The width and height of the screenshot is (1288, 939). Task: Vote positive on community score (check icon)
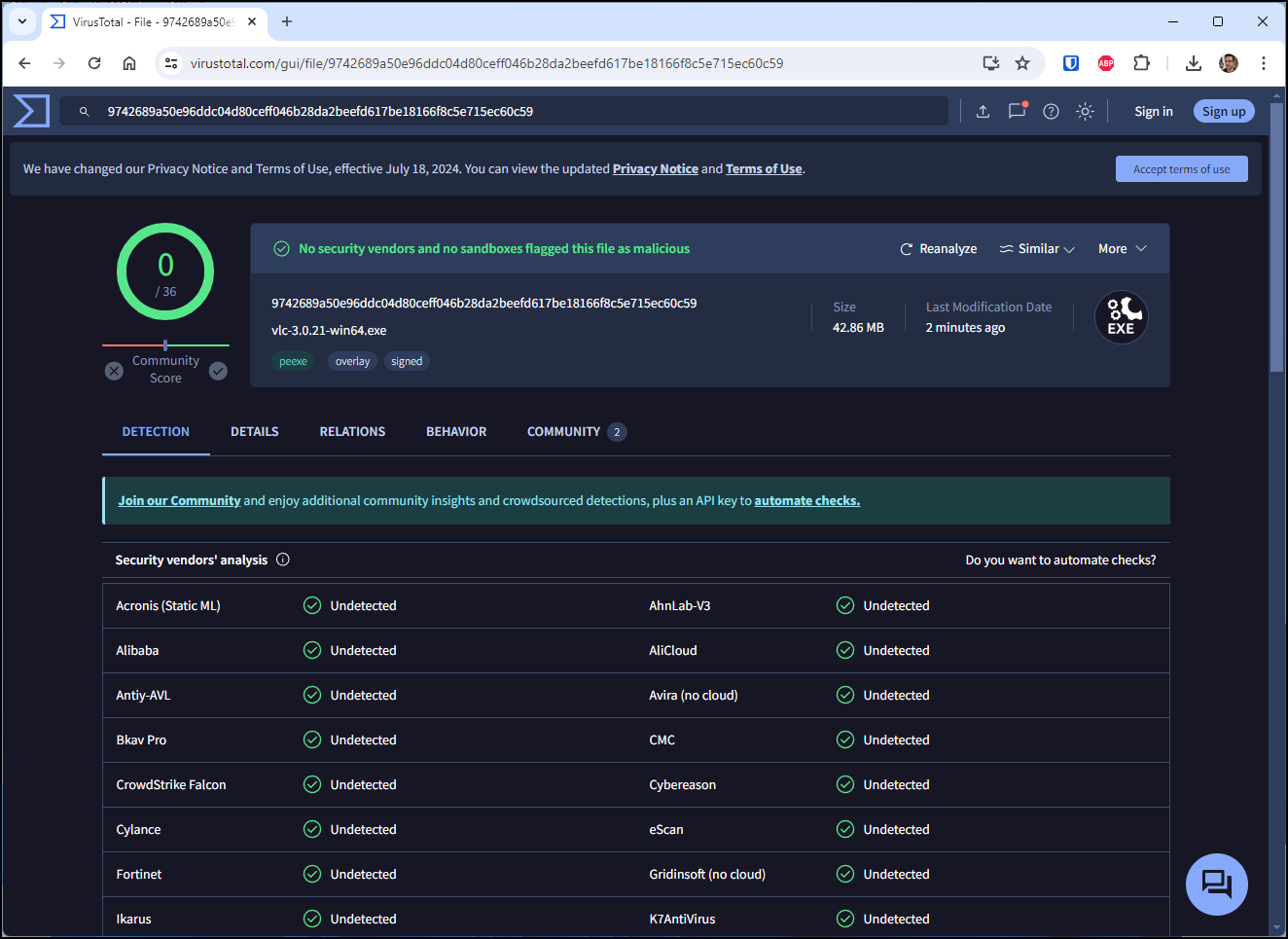pos(218,371)
